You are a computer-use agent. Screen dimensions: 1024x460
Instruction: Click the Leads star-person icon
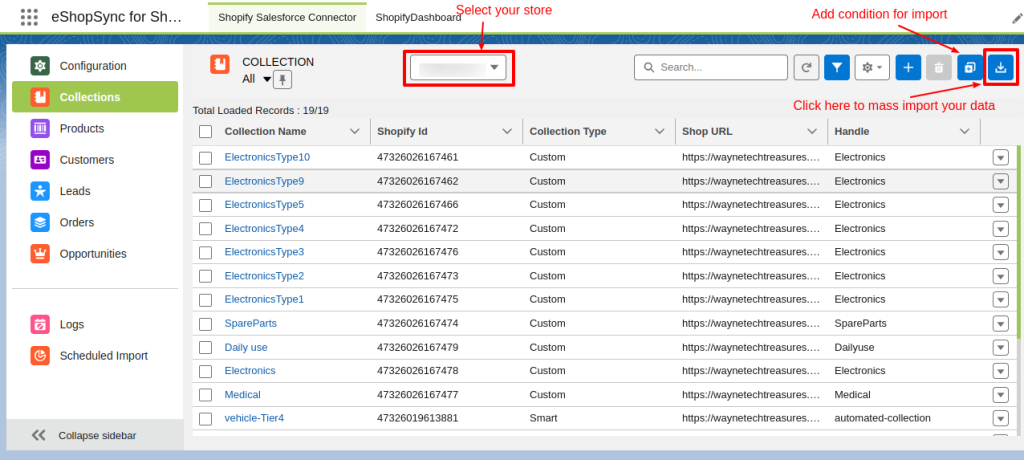point(40,191)
